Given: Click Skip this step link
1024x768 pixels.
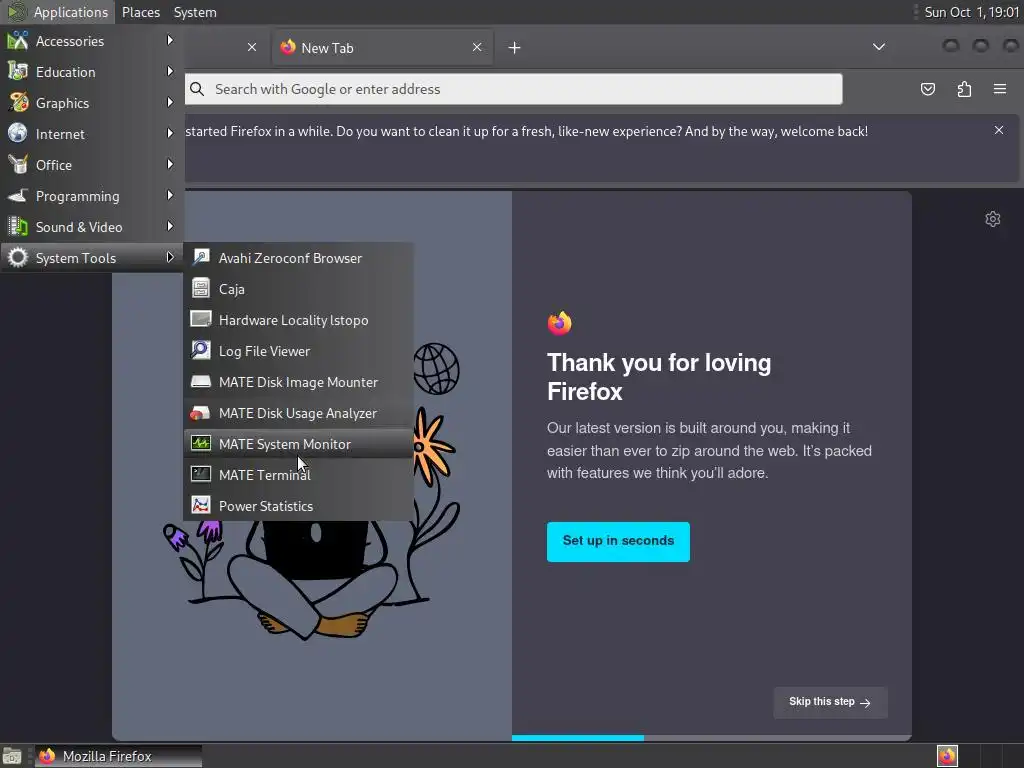Looking at the screenshot, I should (x=830, y=702).
